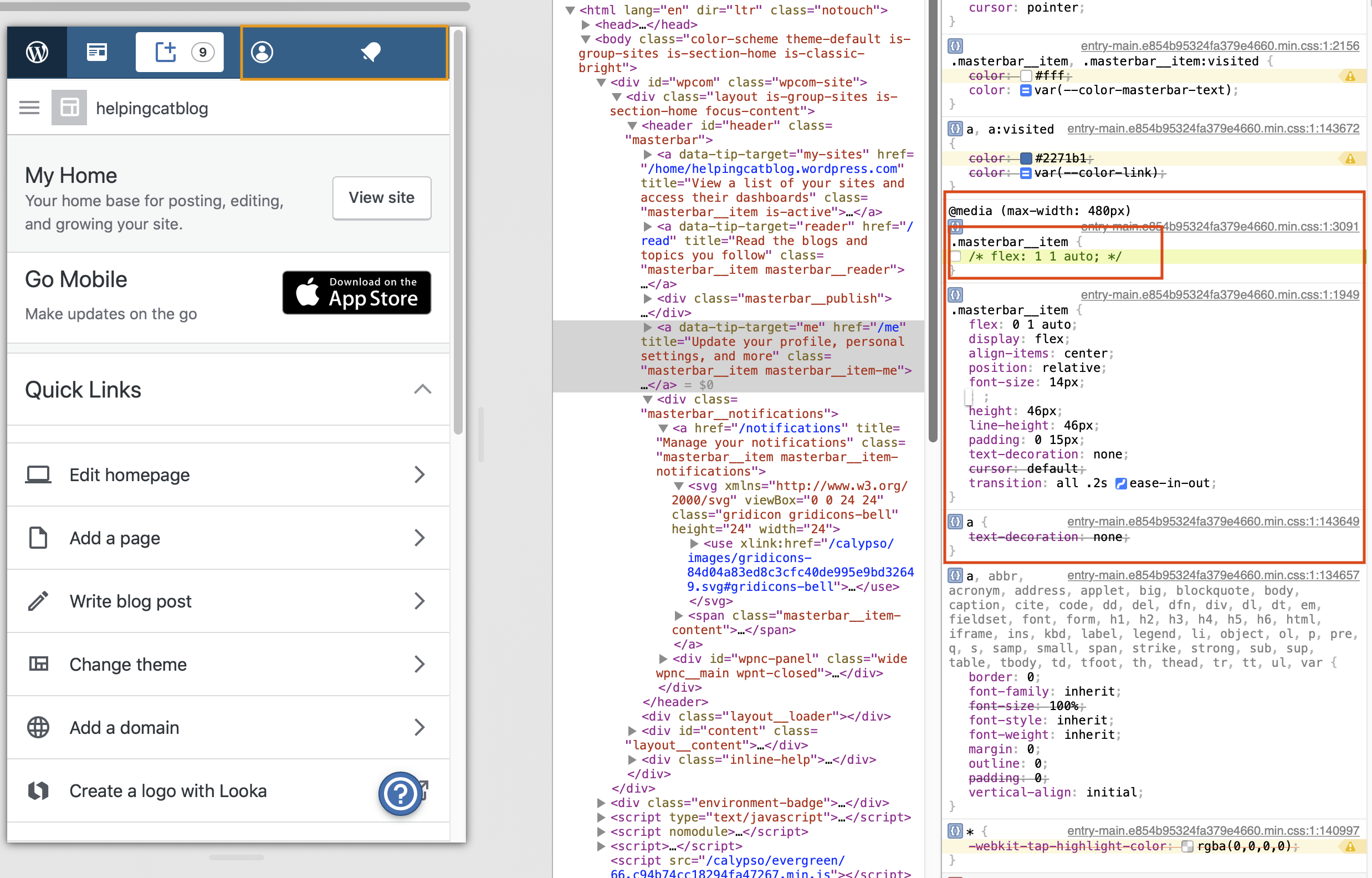Image resolution: width=1372 pixels, height=878 pixels.
Task: Collapse the Quick Links section chevron
Action: pos(422,390)
